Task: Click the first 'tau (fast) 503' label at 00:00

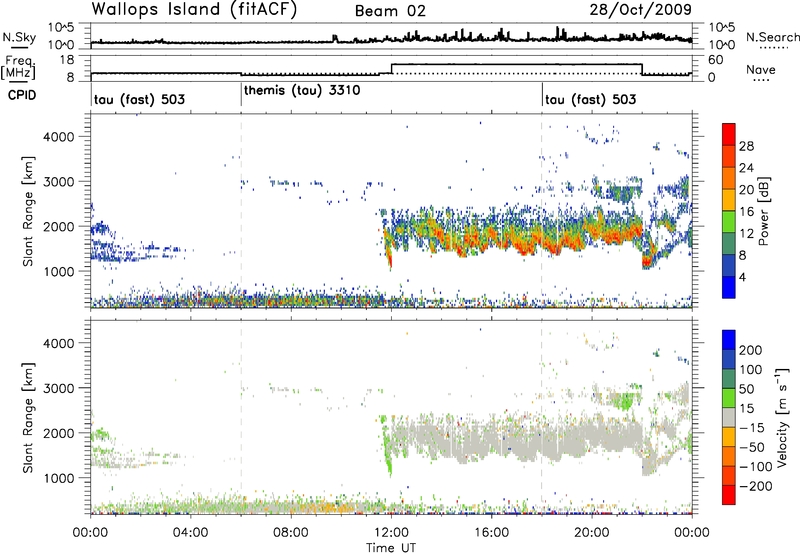Action: (x=139, y=99)
